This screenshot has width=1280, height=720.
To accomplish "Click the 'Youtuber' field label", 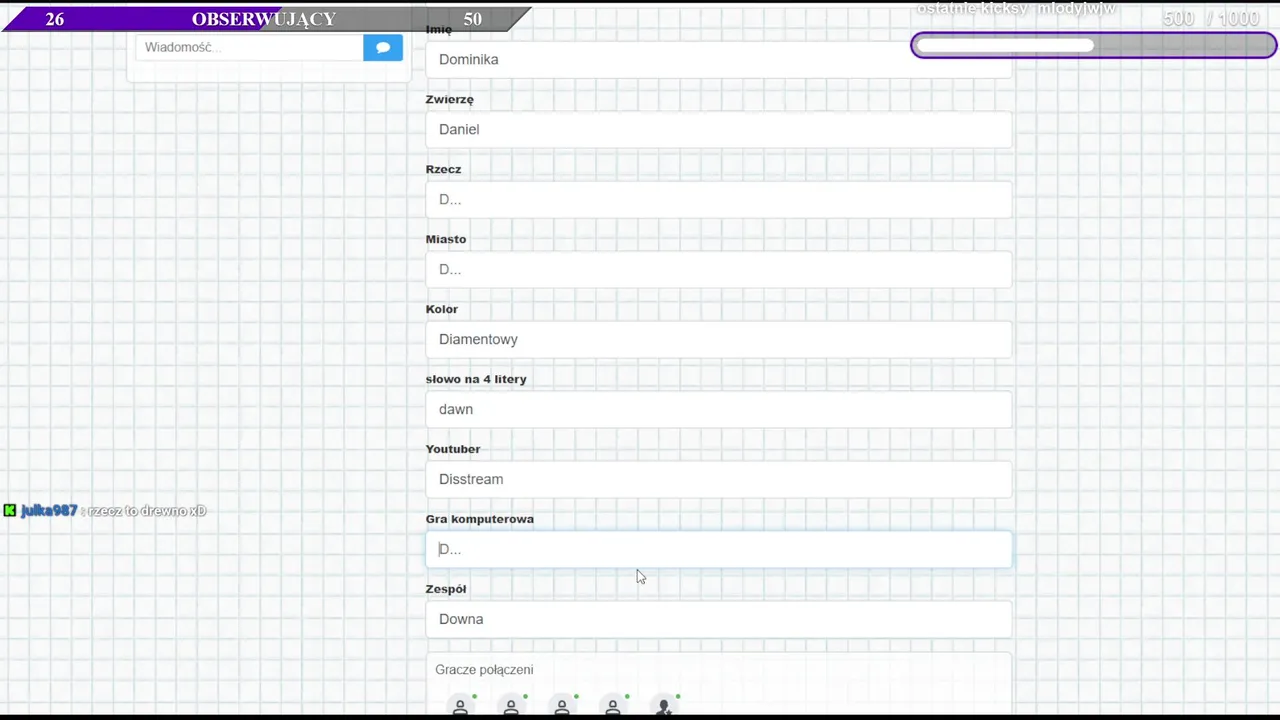I will (453, 449).
